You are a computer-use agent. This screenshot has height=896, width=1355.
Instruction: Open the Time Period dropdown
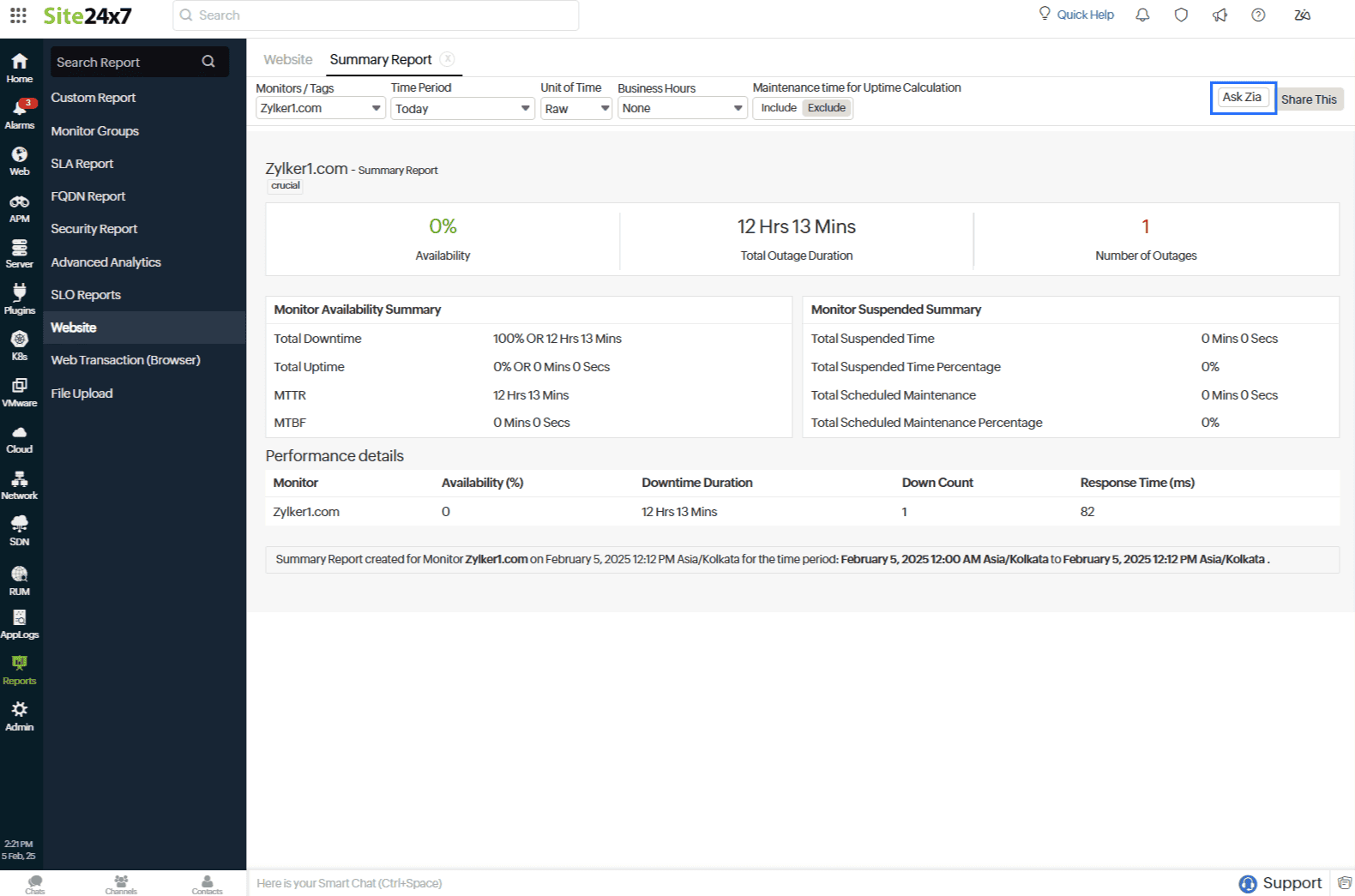point(462,109)
